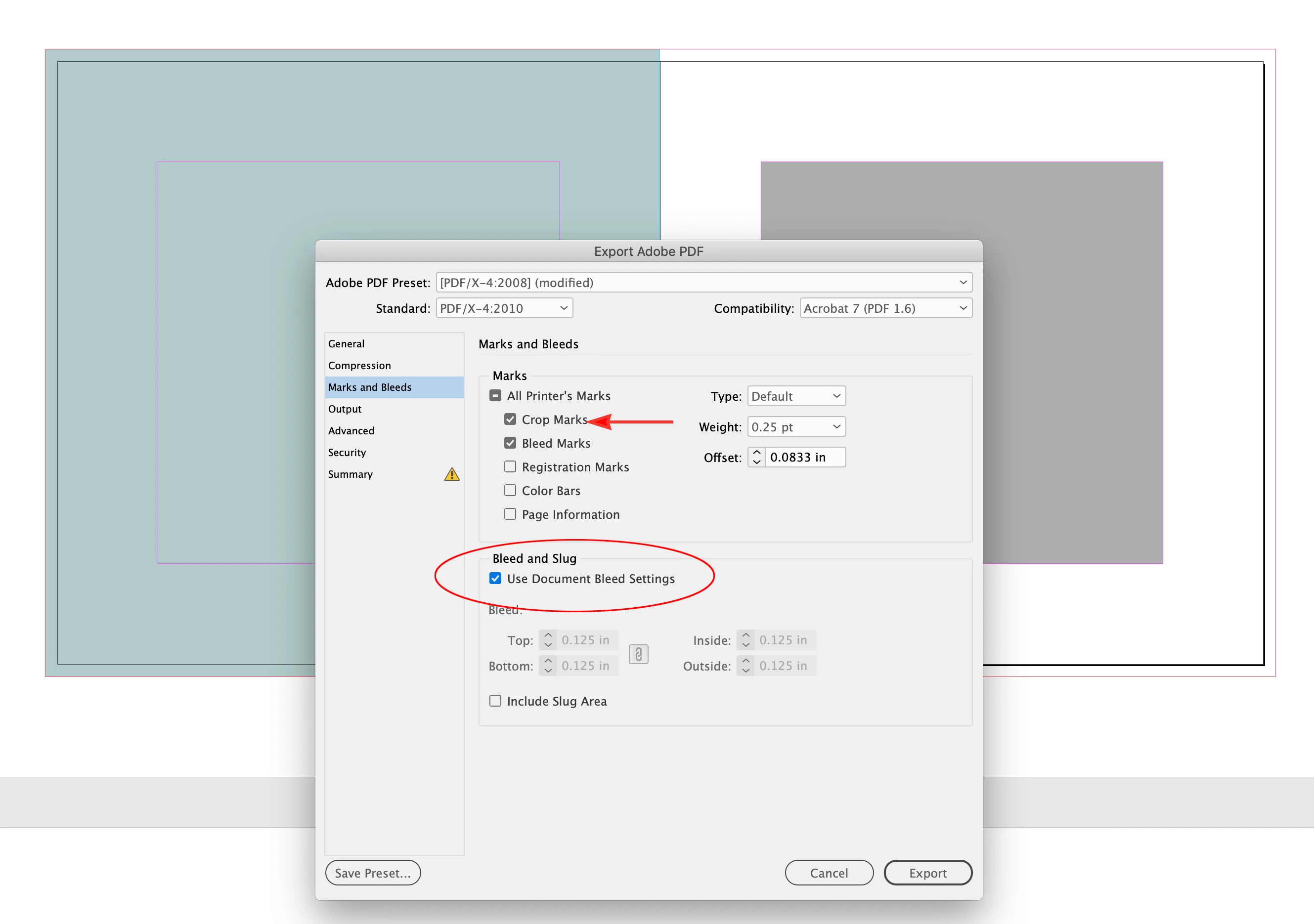Select the Compression section
This screenshot has width=1314, height=924.
pyautogui.click(x=359, y=366)
